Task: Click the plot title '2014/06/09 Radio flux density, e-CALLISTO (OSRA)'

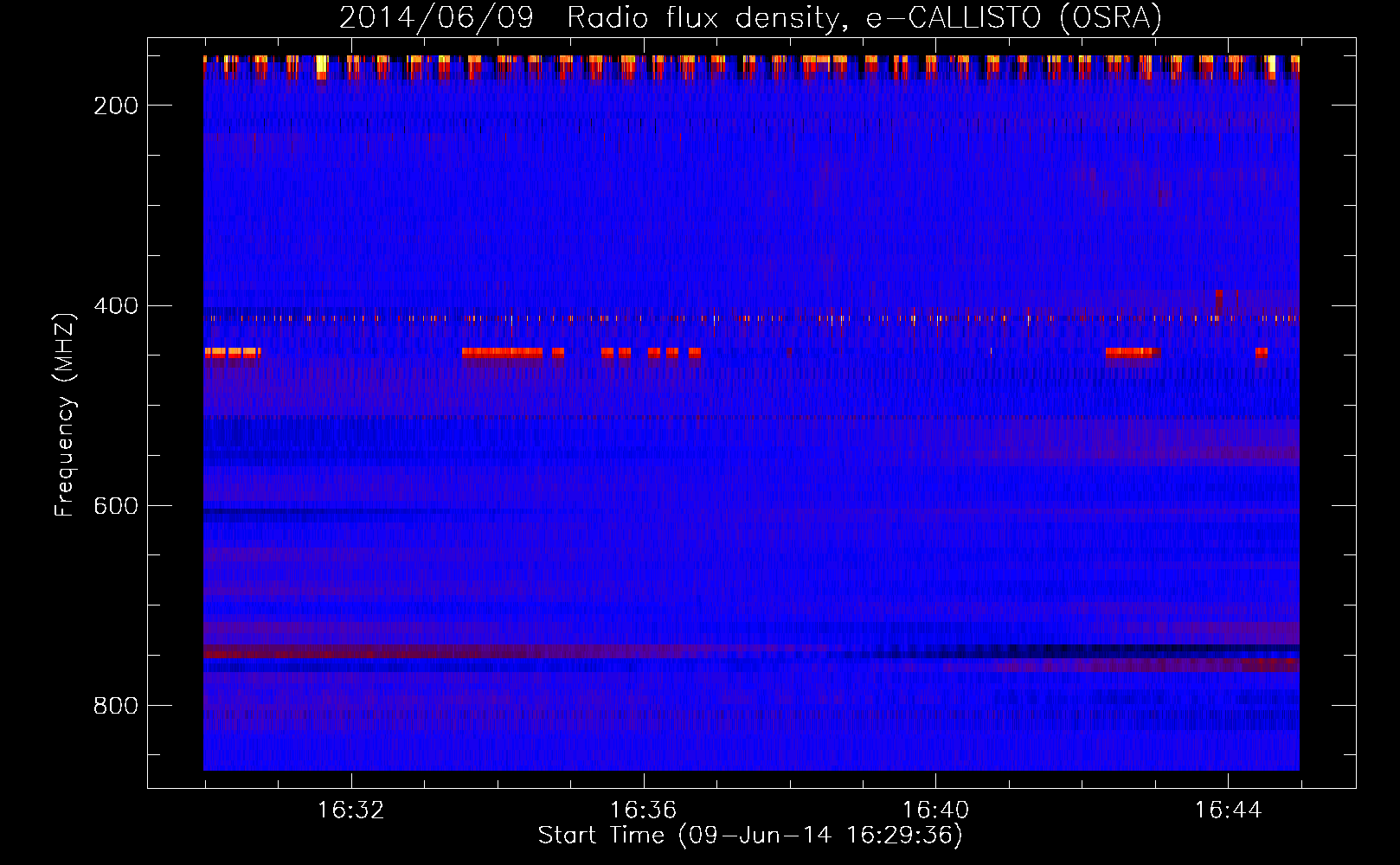Action: [x=750, y=18]
